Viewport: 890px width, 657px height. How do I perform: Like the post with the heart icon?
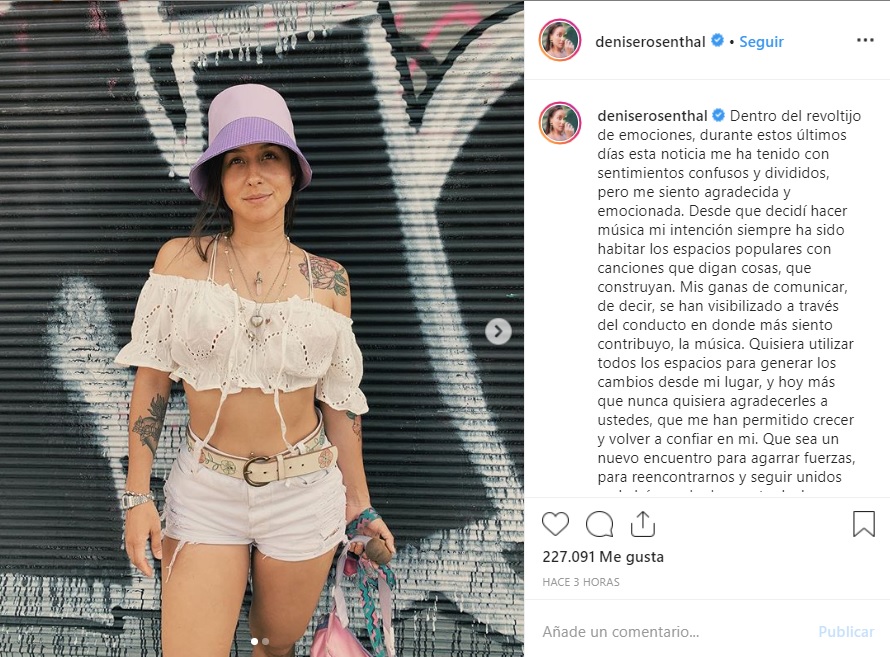[555, 524]
